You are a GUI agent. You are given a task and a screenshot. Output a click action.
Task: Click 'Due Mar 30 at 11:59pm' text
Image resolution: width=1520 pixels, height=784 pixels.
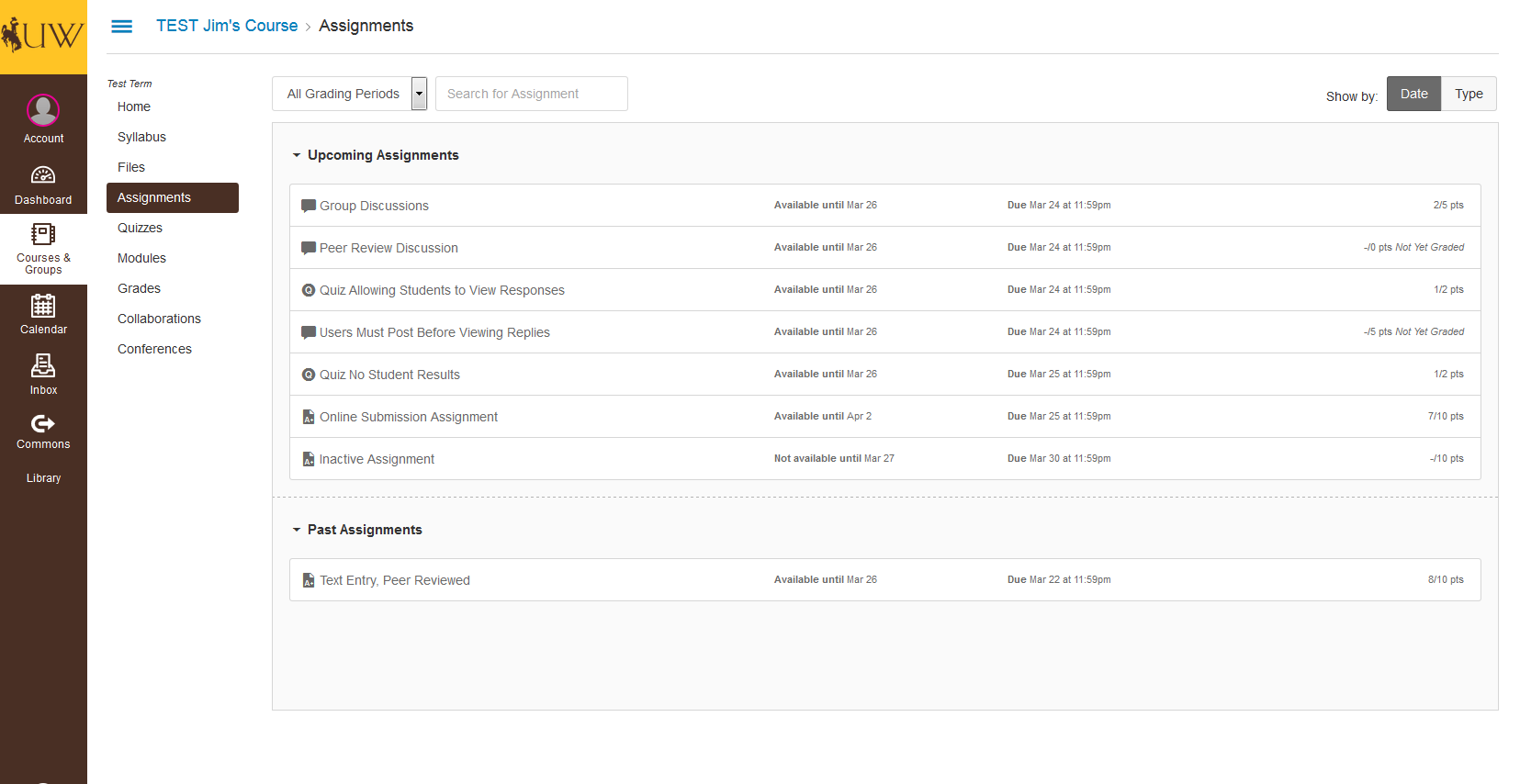coord(1059,459)
